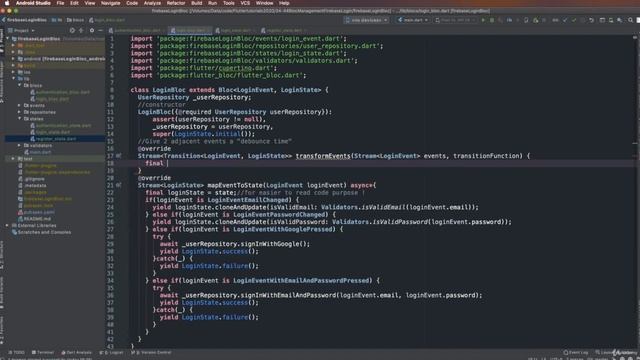Open the File menu
Viewport: 640px width, 360px height.
coord(60,3)
